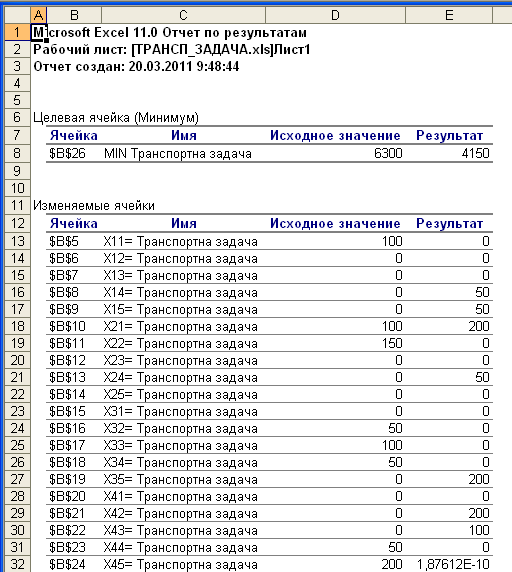Click 'Результат' header in row 7
512x572 pixels.
450,136
